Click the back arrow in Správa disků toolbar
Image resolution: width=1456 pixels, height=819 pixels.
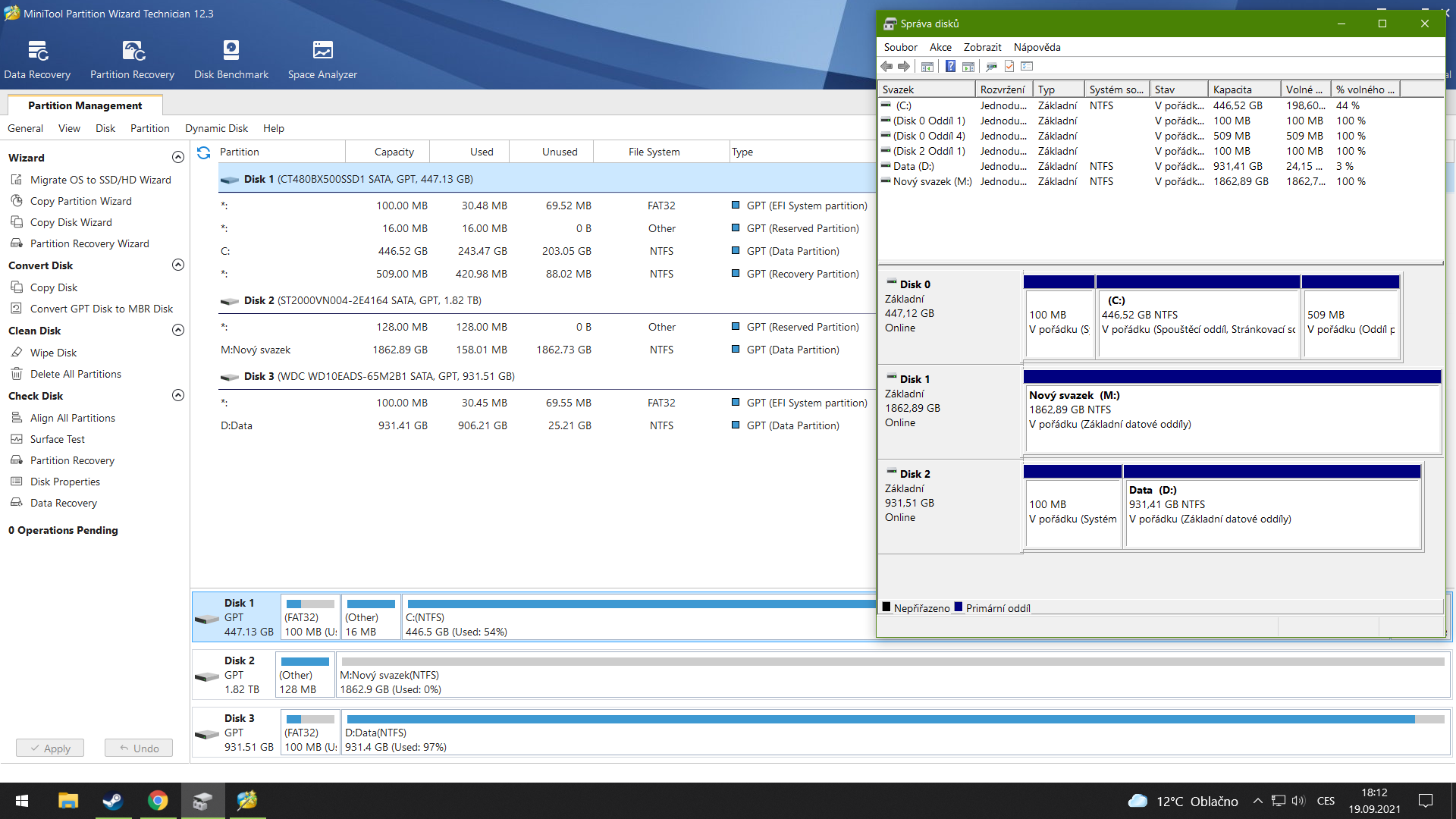pyautogui.click(x=886, y=67)
